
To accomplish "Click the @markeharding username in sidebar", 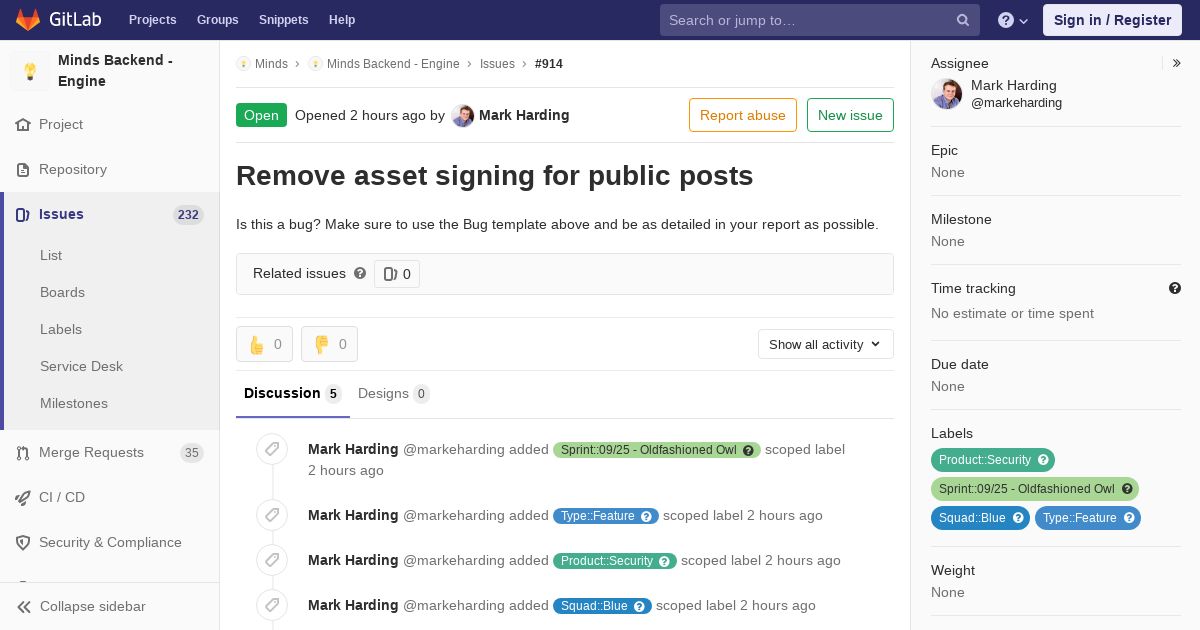I will [x=1016, y=103].
